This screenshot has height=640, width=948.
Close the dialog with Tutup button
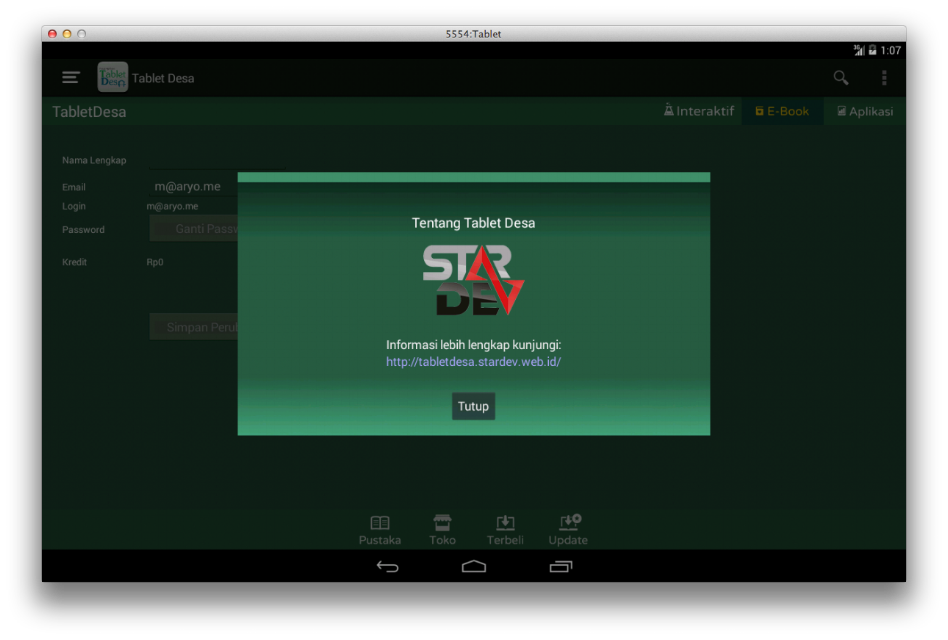click(473, 406)
